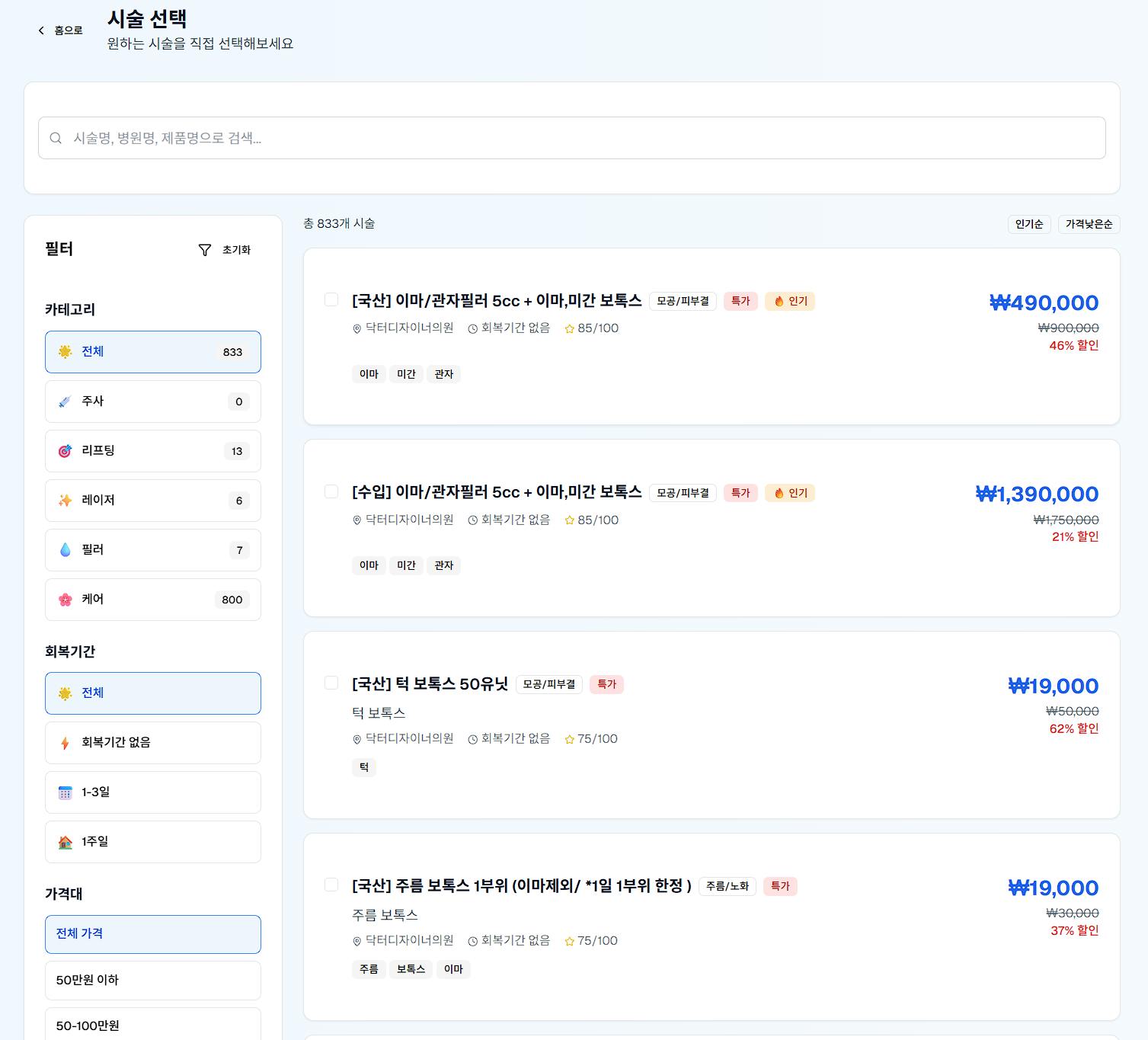
Task: Click the magnifier icon in search bar
Action: coord(56,138)
